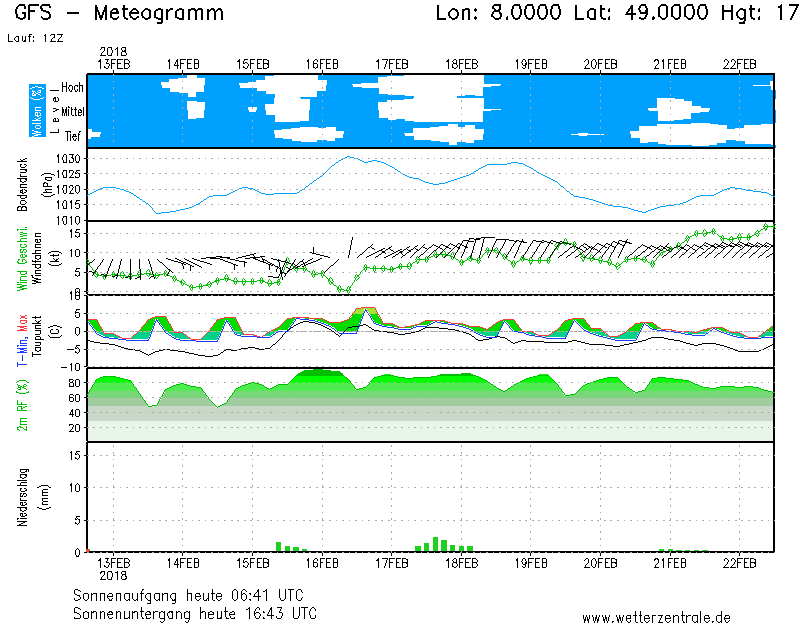This screenshot has width=800, height=625.
Task: Click the 1030 pressure tick label
Action: click(68, 159)
